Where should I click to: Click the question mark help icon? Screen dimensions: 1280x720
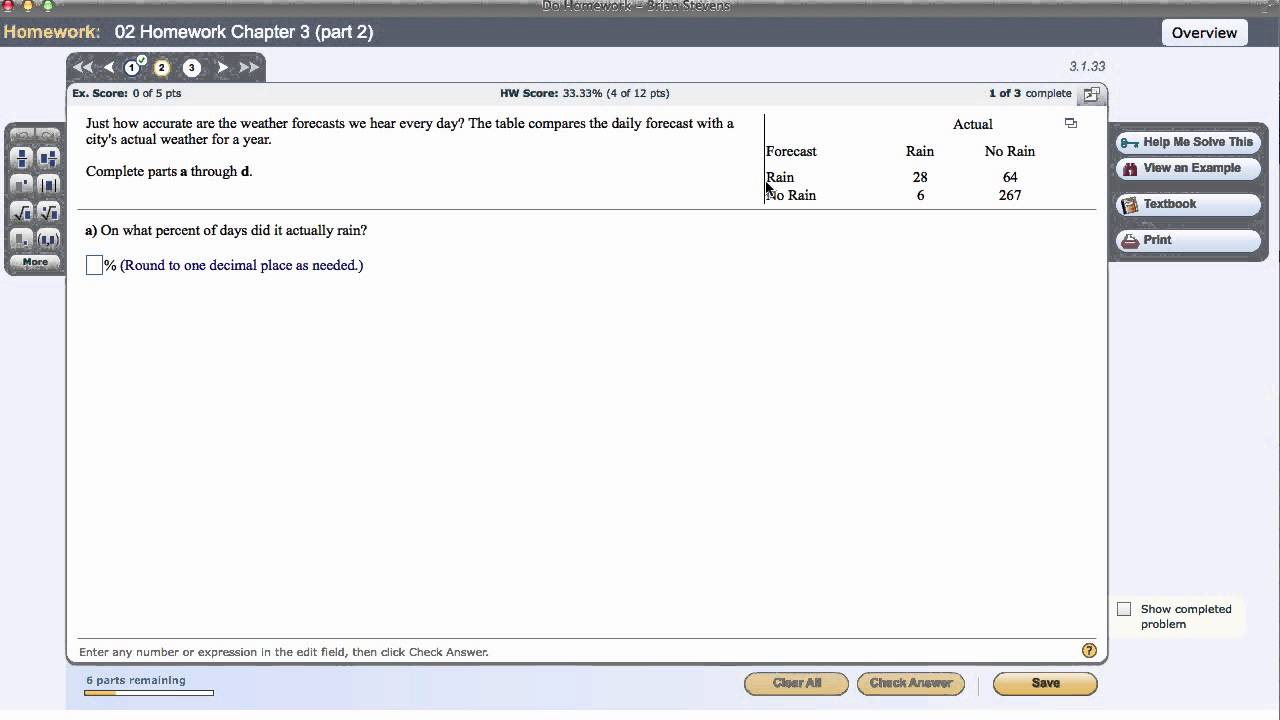pyautogui.click(x=1089, y=651)
